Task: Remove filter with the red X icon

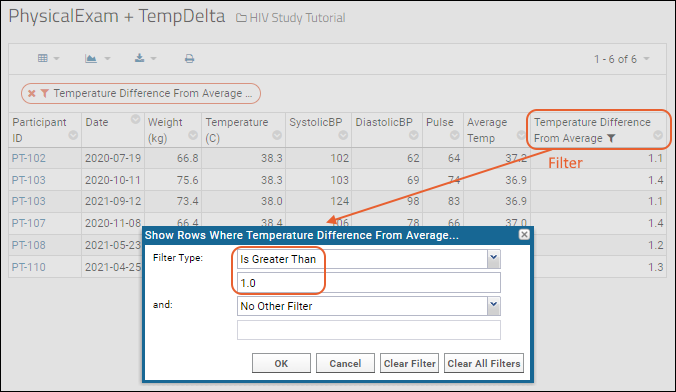Action: 31,93
